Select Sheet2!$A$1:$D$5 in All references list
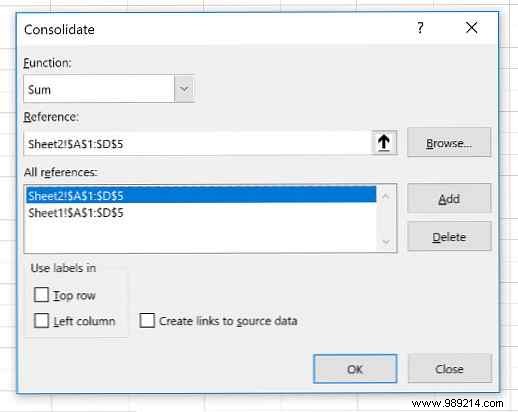This screenshot has width=518, height=412. [x=201, y=195]
